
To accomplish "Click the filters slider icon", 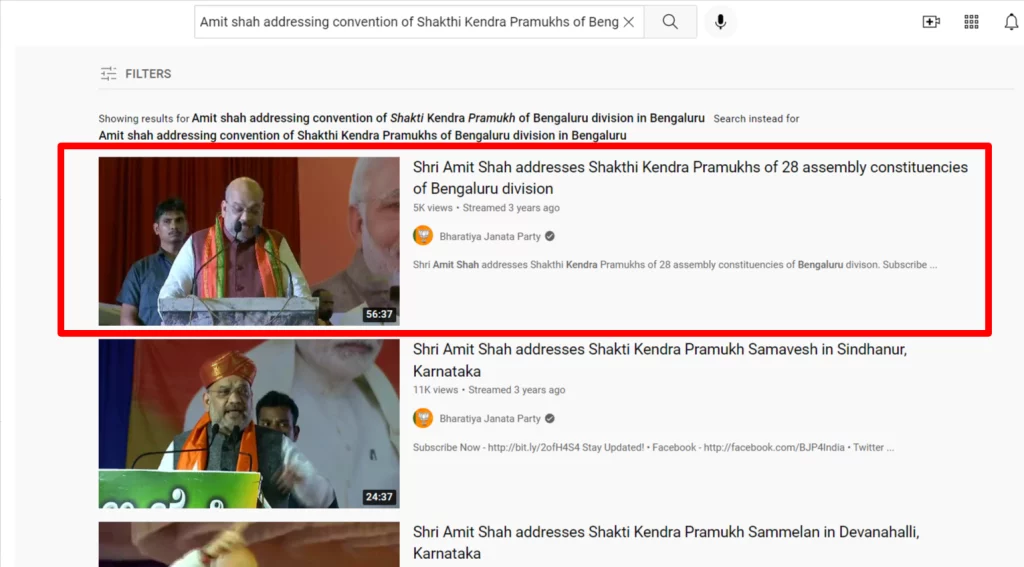I will point(108,74).
